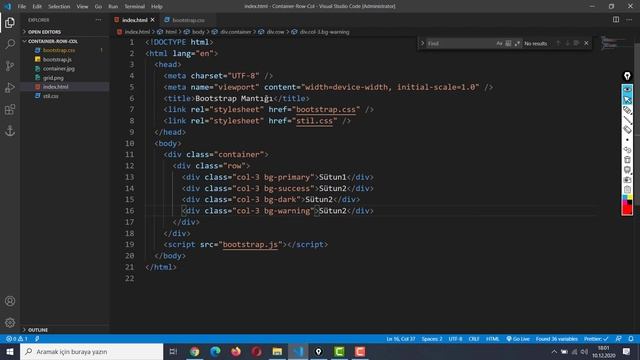Toggle Replace chevron in Find widget
The width and height of the screenshot is (640, 360).
422,43
